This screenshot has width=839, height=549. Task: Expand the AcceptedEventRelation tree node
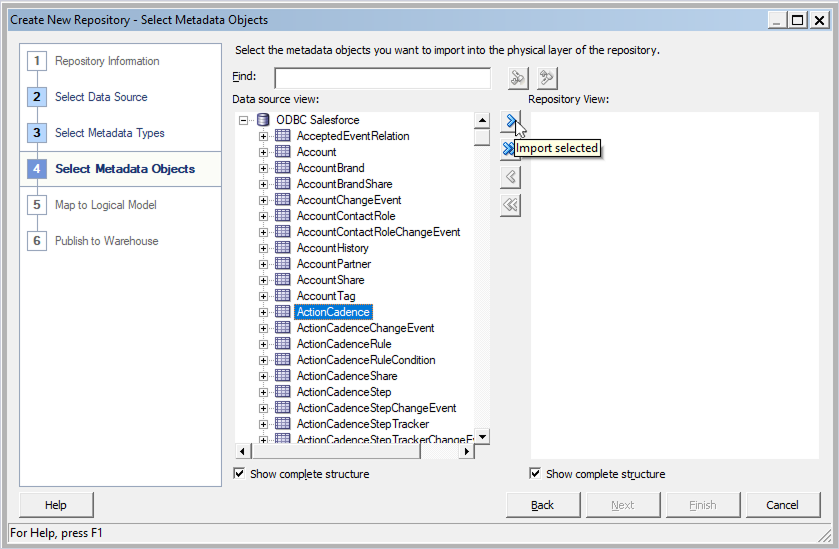pos(264,136)
